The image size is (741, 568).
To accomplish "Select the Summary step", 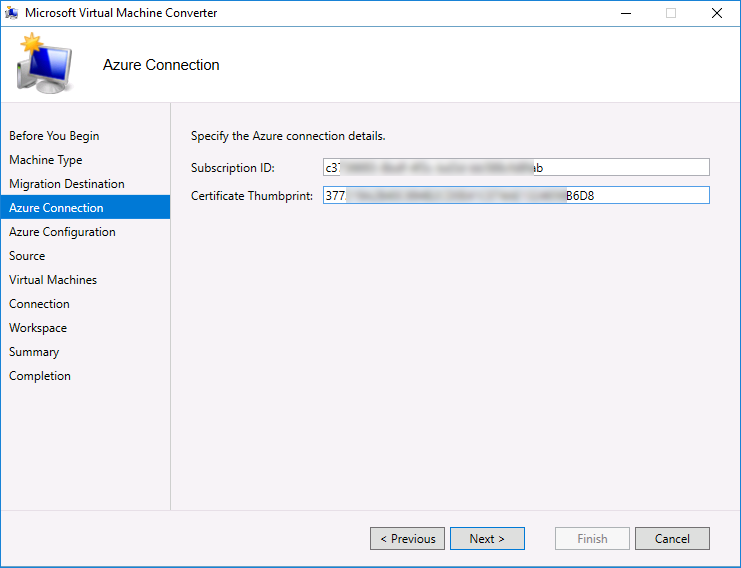I will 34,352.
